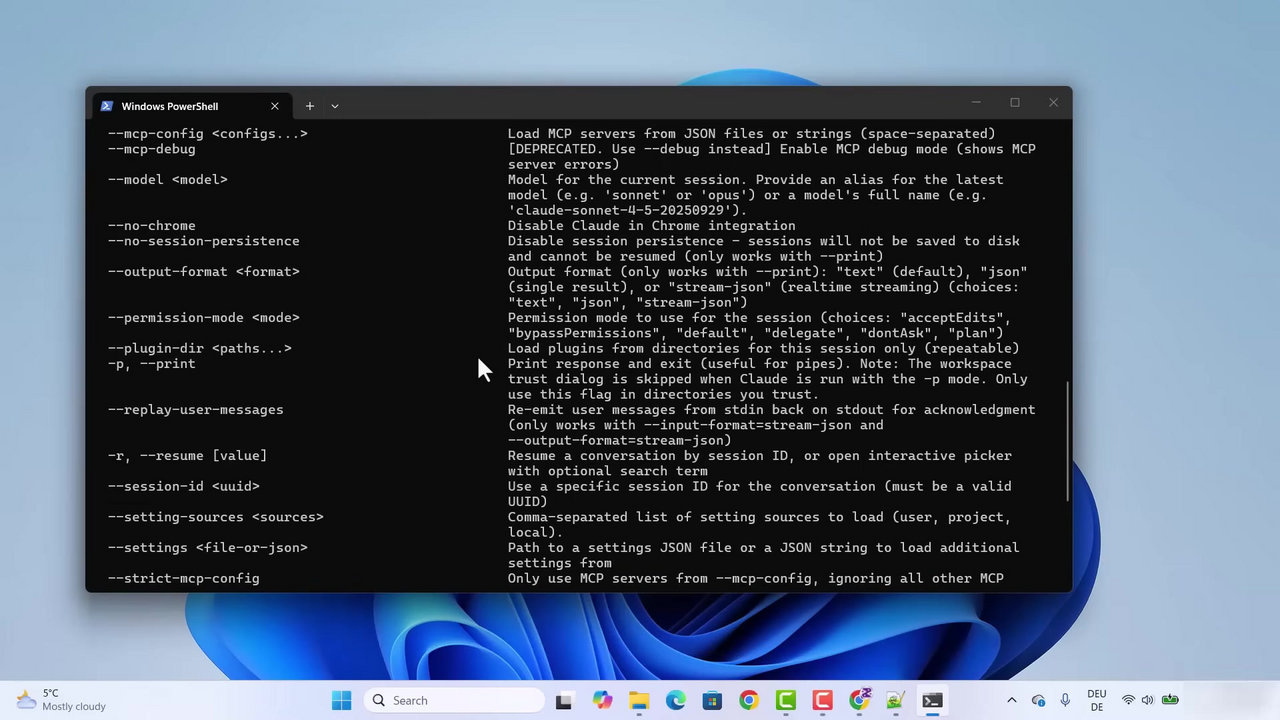
Task: Click the '--setting-sources <sources>' option text
Action: point(216,517)
